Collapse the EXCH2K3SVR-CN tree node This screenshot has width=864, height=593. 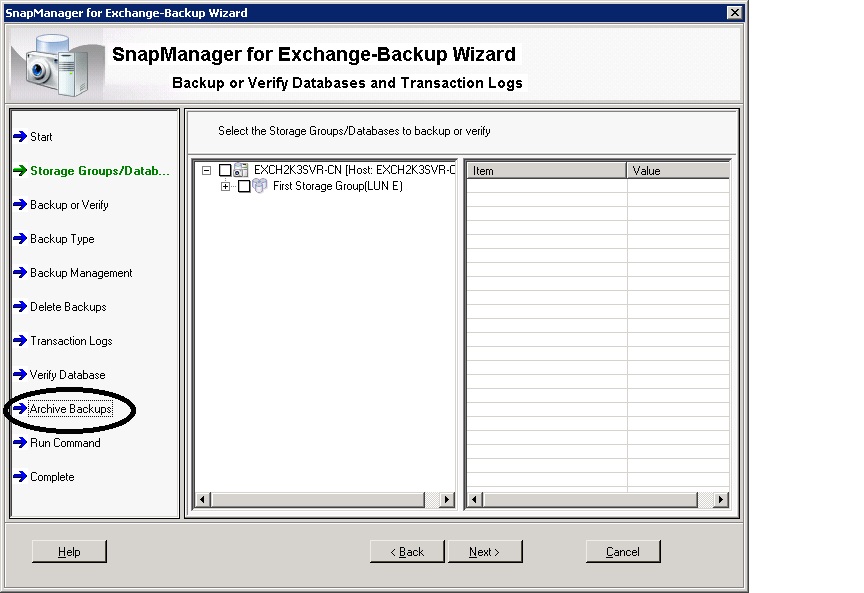point(206,170)
